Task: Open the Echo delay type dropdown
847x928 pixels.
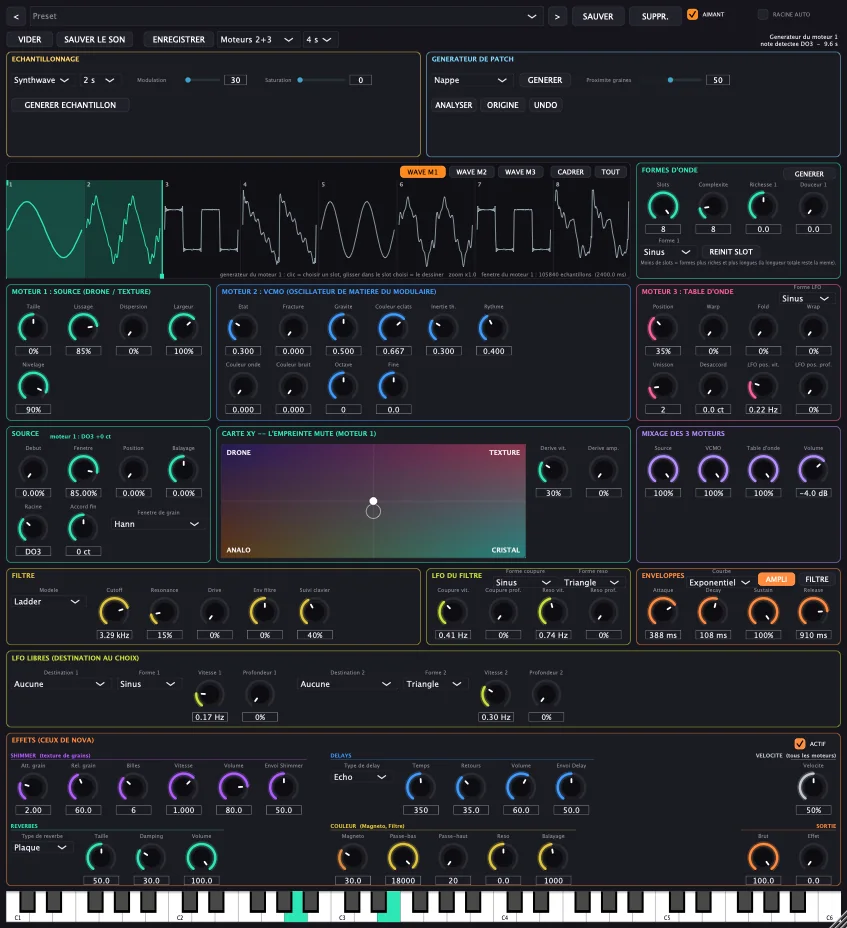Action: tap(360, 777)
